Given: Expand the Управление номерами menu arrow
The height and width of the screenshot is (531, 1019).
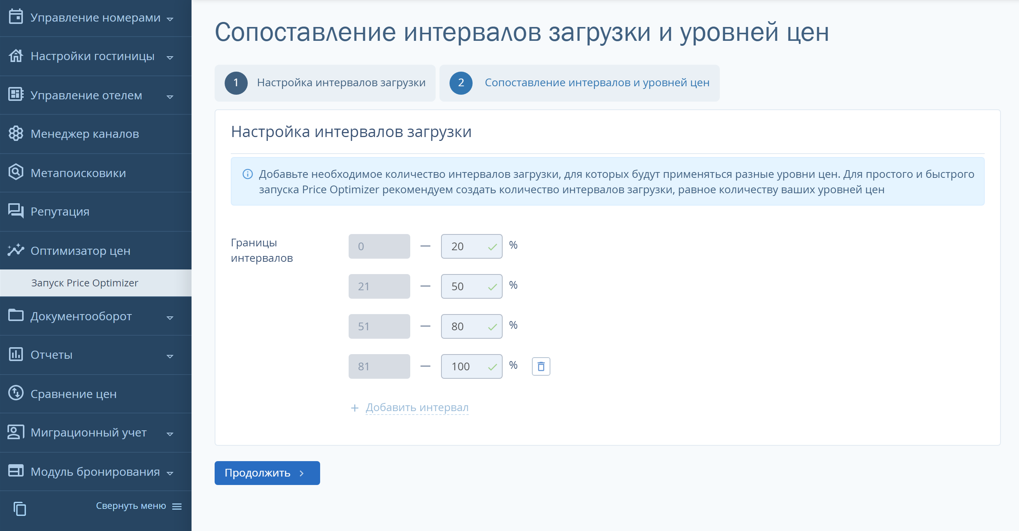Looking at the screenshot, I should click(x=170, y=19).
